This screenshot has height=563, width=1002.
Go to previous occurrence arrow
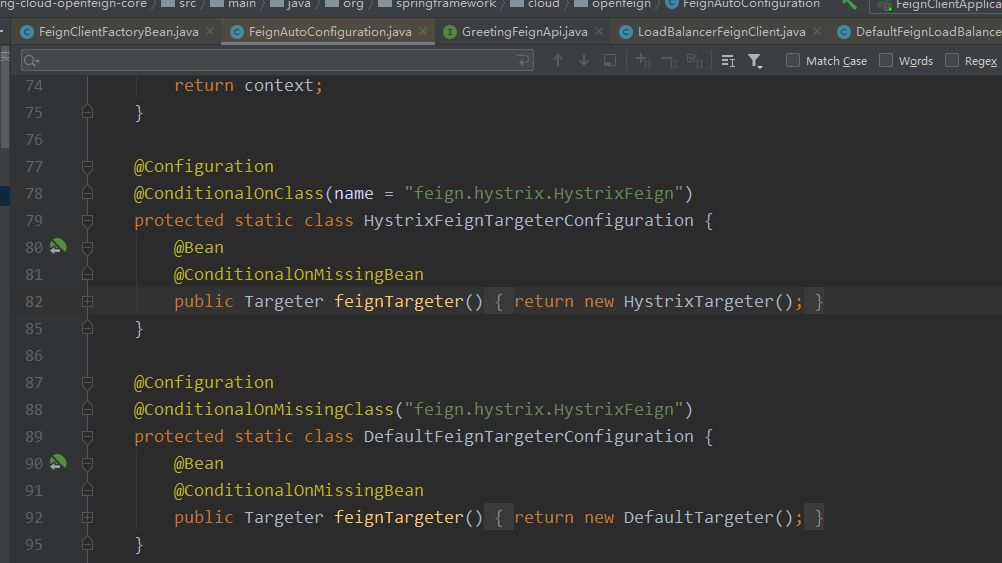[x=558, y=60]
